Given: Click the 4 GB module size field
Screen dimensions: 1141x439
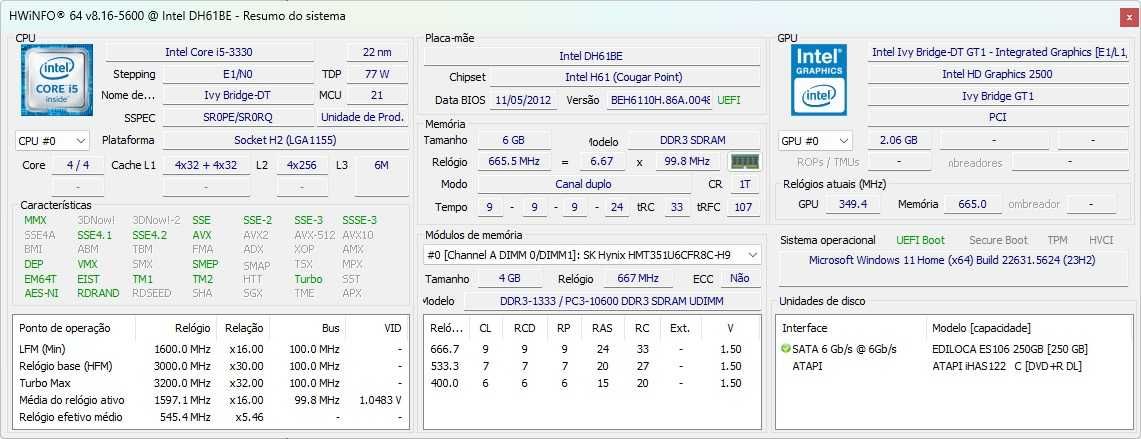Looking at the screenshot, I should (509, 278).
